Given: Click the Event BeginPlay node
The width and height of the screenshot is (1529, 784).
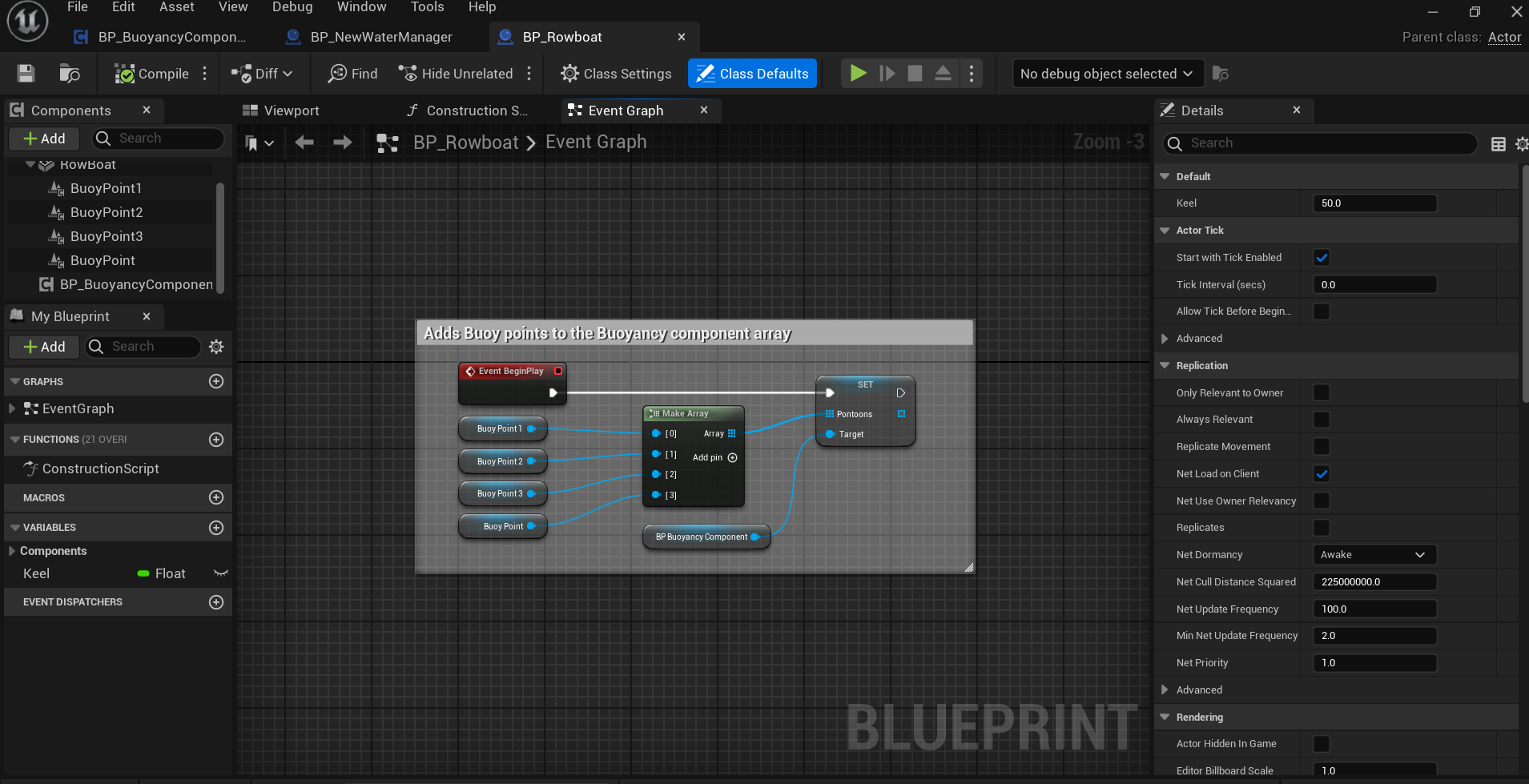Looking at the screenshot, I should point(512,383).
